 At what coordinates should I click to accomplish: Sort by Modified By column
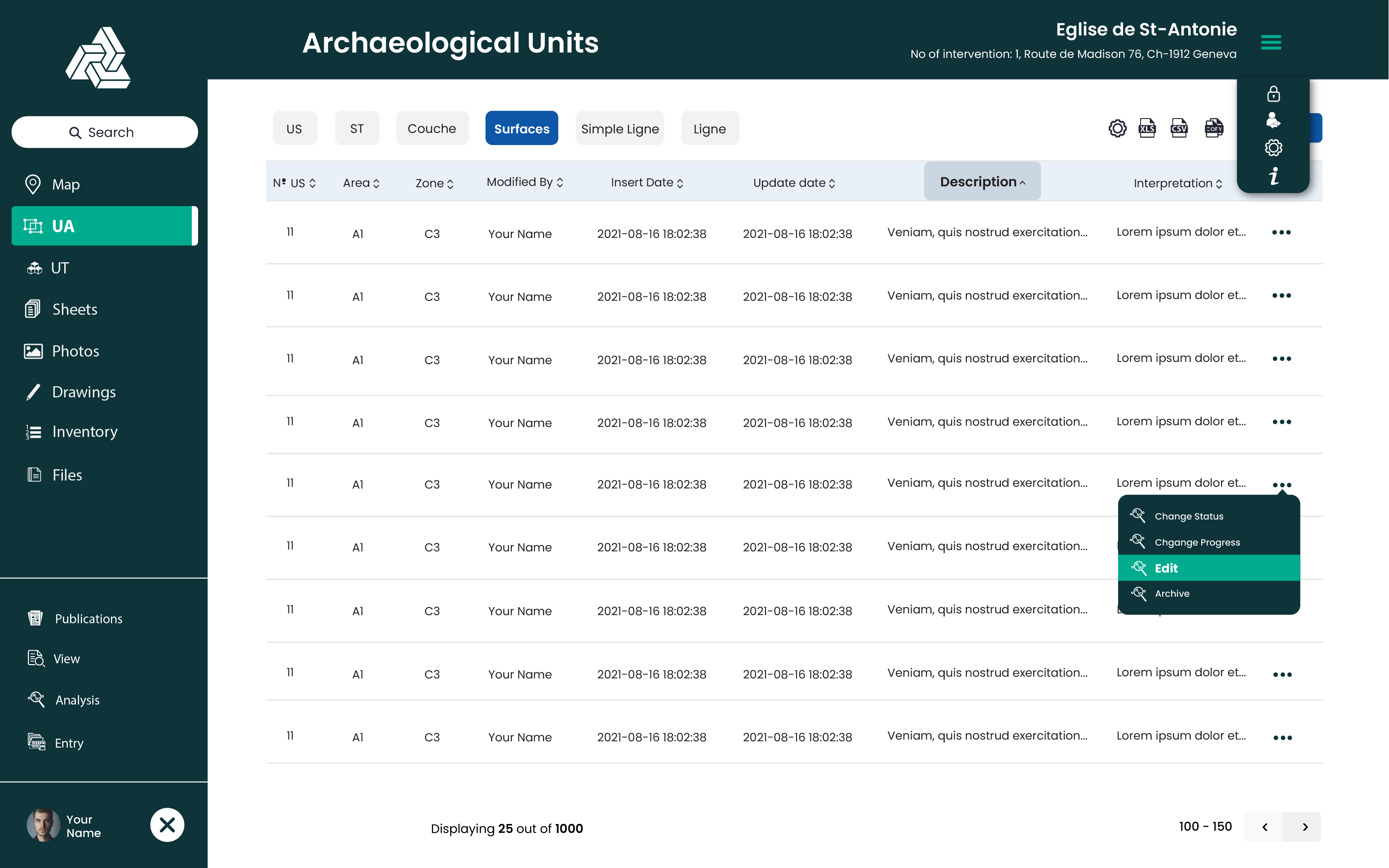pos(524,182)
